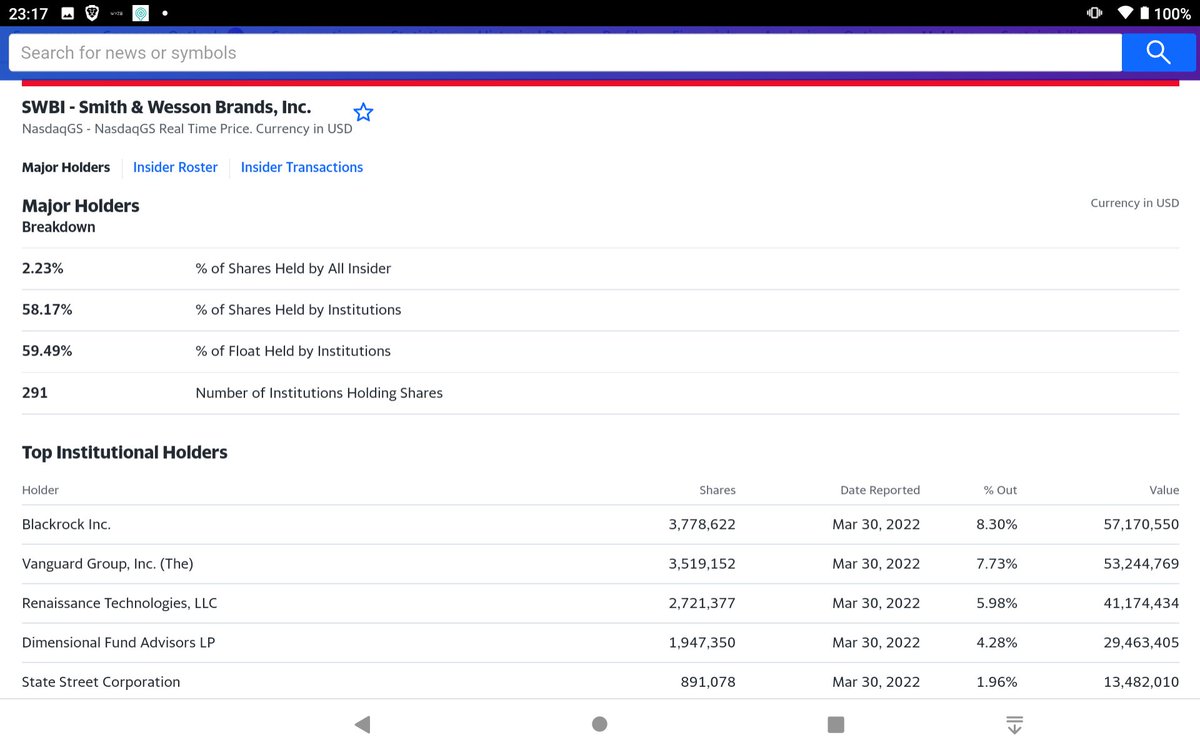Image resolution: width=1200 pixels, height=750 pixels.
Task: Tap the 59.49% float held value
Action: tap(47, 351)
